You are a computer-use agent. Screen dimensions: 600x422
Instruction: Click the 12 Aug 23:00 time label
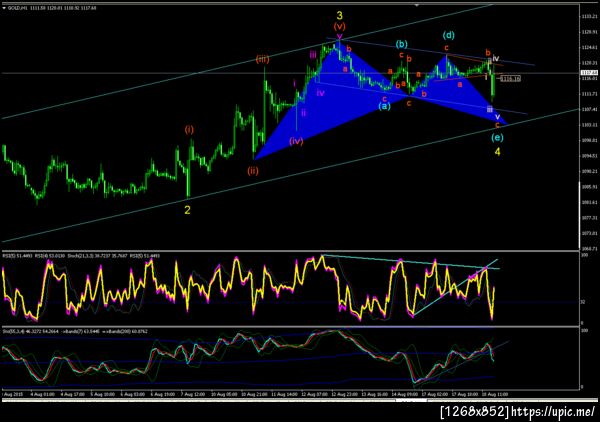point(344,394)
